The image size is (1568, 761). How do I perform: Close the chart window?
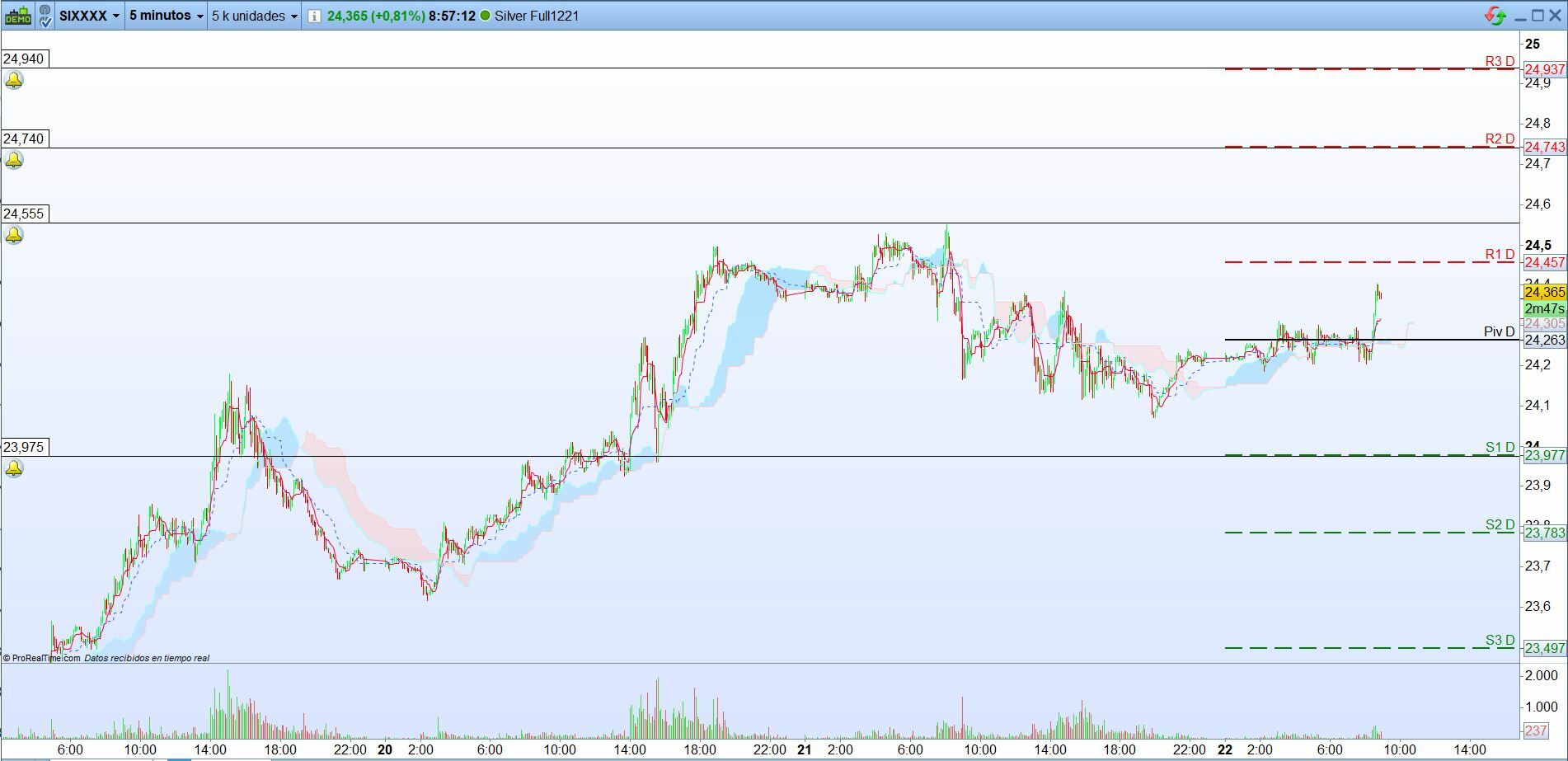coord(1555,16)
